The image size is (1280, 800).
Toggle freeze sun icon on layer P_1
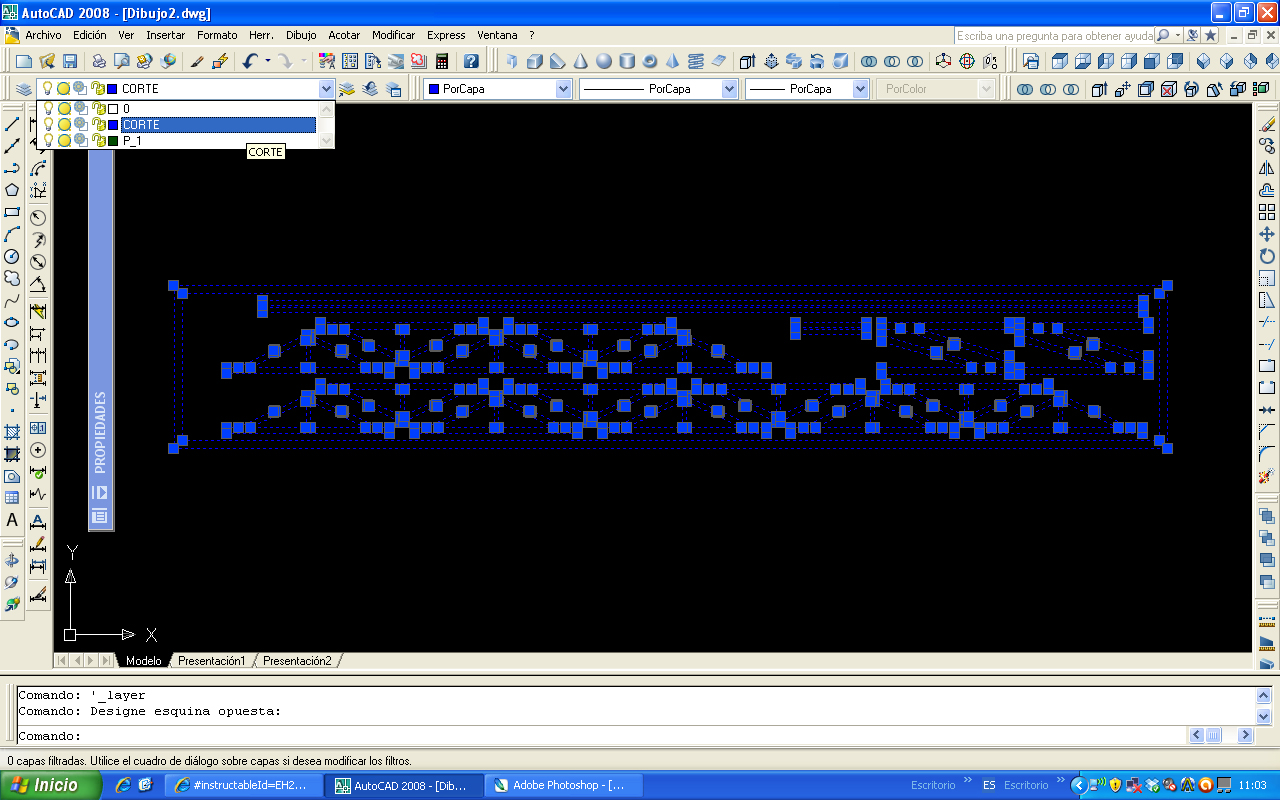pos(63,140)
